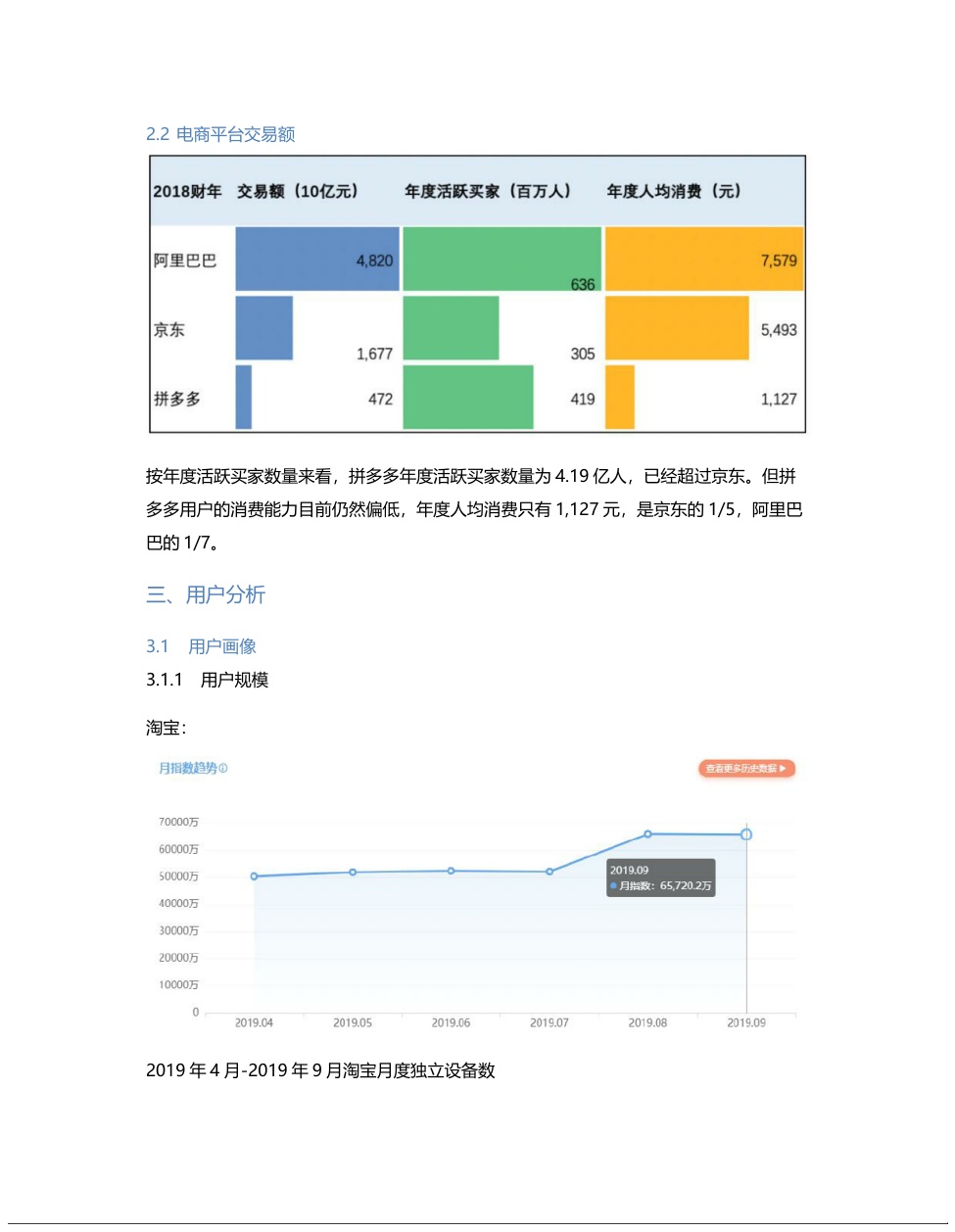Select the 2019.09 highlighted data point
This screenshot has height=1232, width=955.
click(x=746, y=834)
